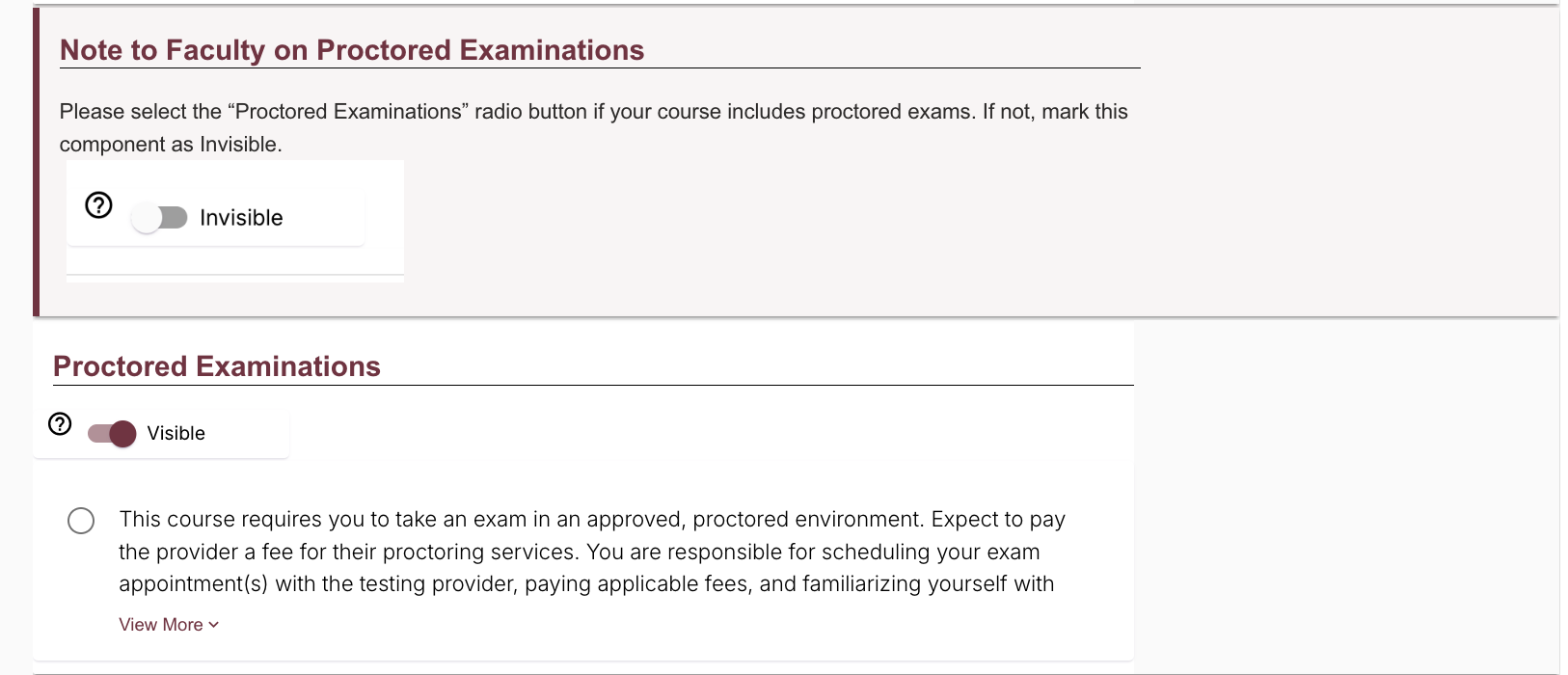Select the proctored exam requirement radio button
This screenshot has width=1568, height=675.
81,521
